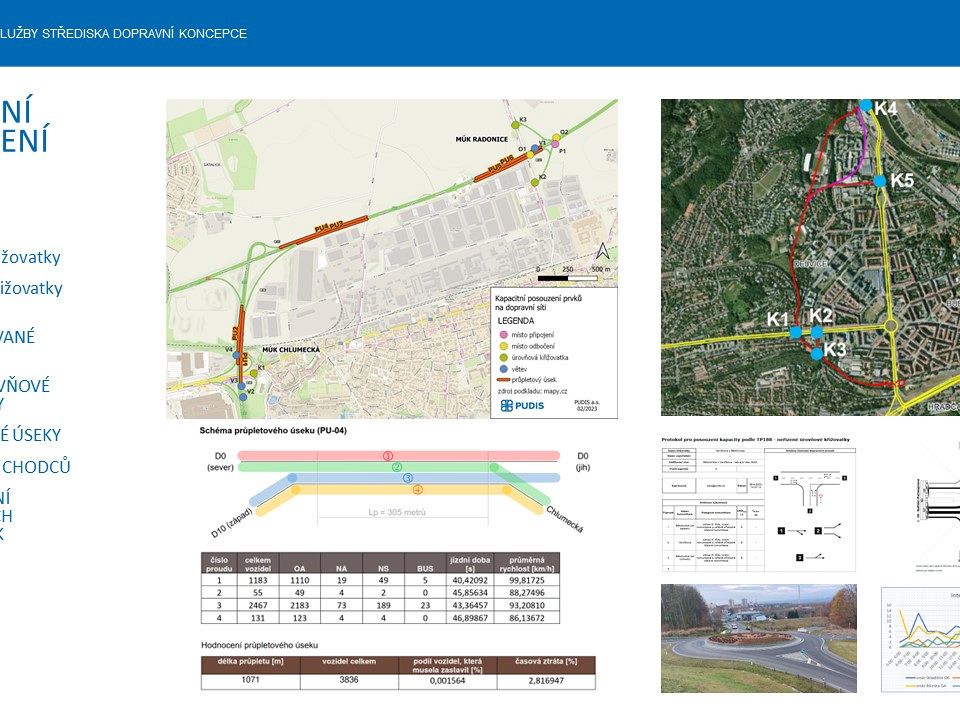The height and width of the screenshot is (720, 960).
Task: Click the 'PU4 PU3' orange segment label
Action: (x=329, y=227)
